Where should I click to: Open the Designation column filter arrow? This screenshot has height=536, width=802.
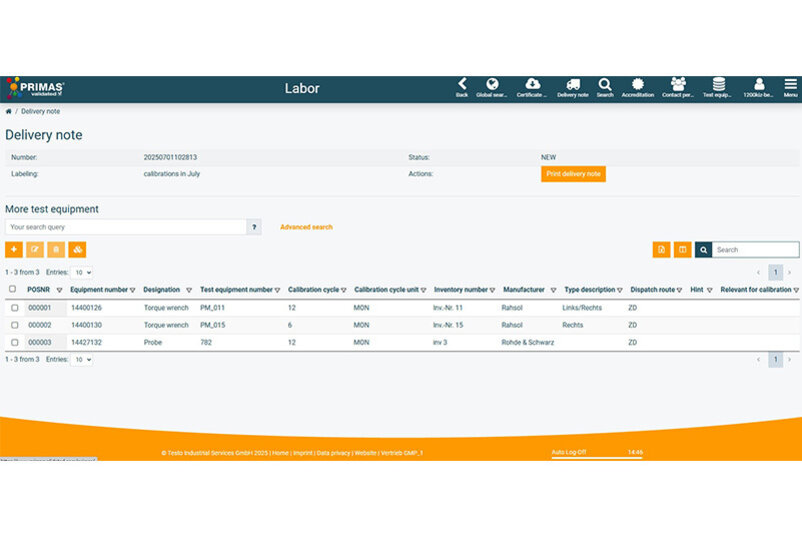point(189,290)
